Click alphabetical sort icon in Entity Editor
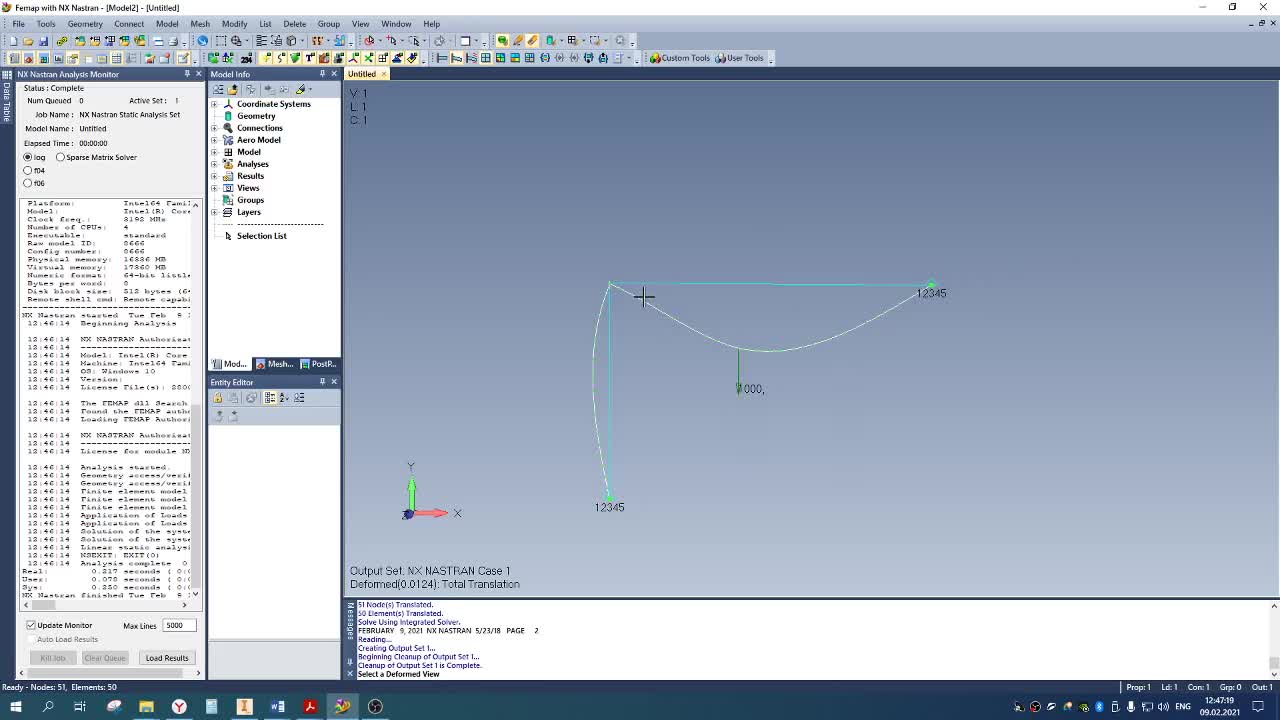The image size is (1280, 720). coord(285,398)
